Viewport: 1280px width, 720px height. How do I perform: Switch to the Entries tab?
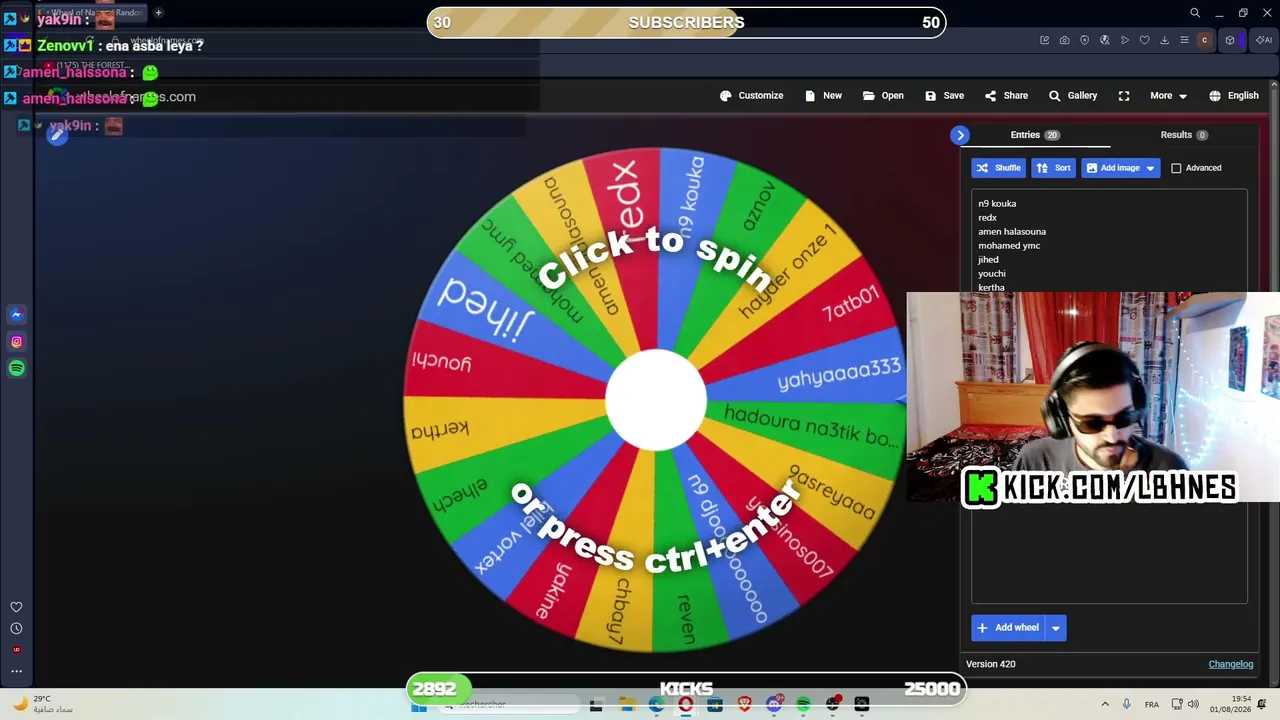[1034, 135]
